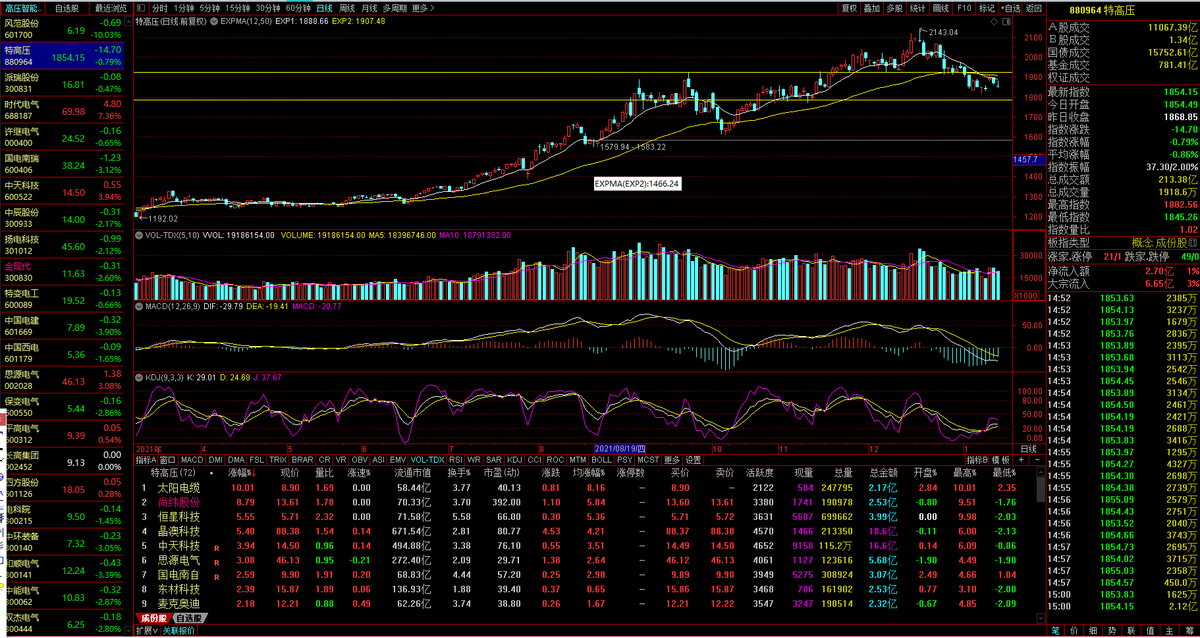
Task: Open 最近浏览 tab
Action: [110, 7]
